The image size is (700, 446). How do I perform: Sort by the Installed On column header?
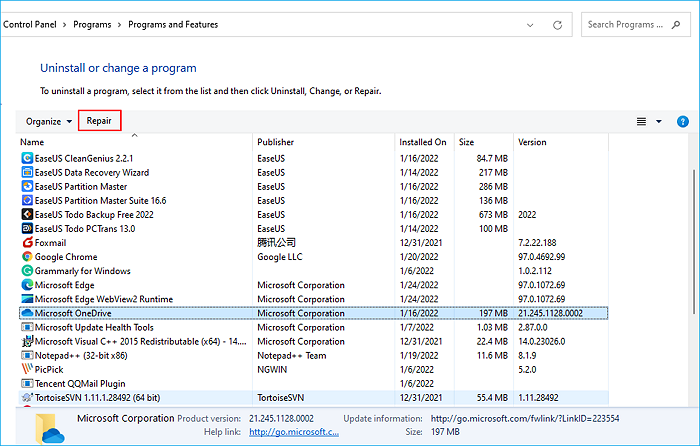424,142
